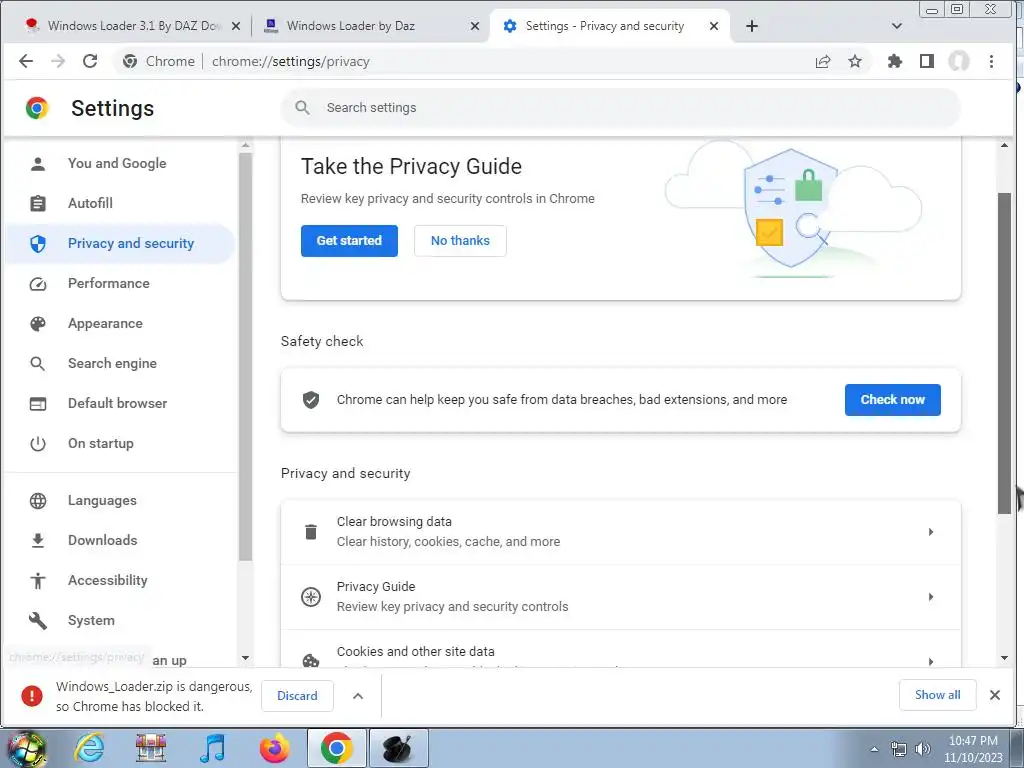Open the Extensions puzzle icon
This screenshot has height=768, width=1024.
[895, 61]
